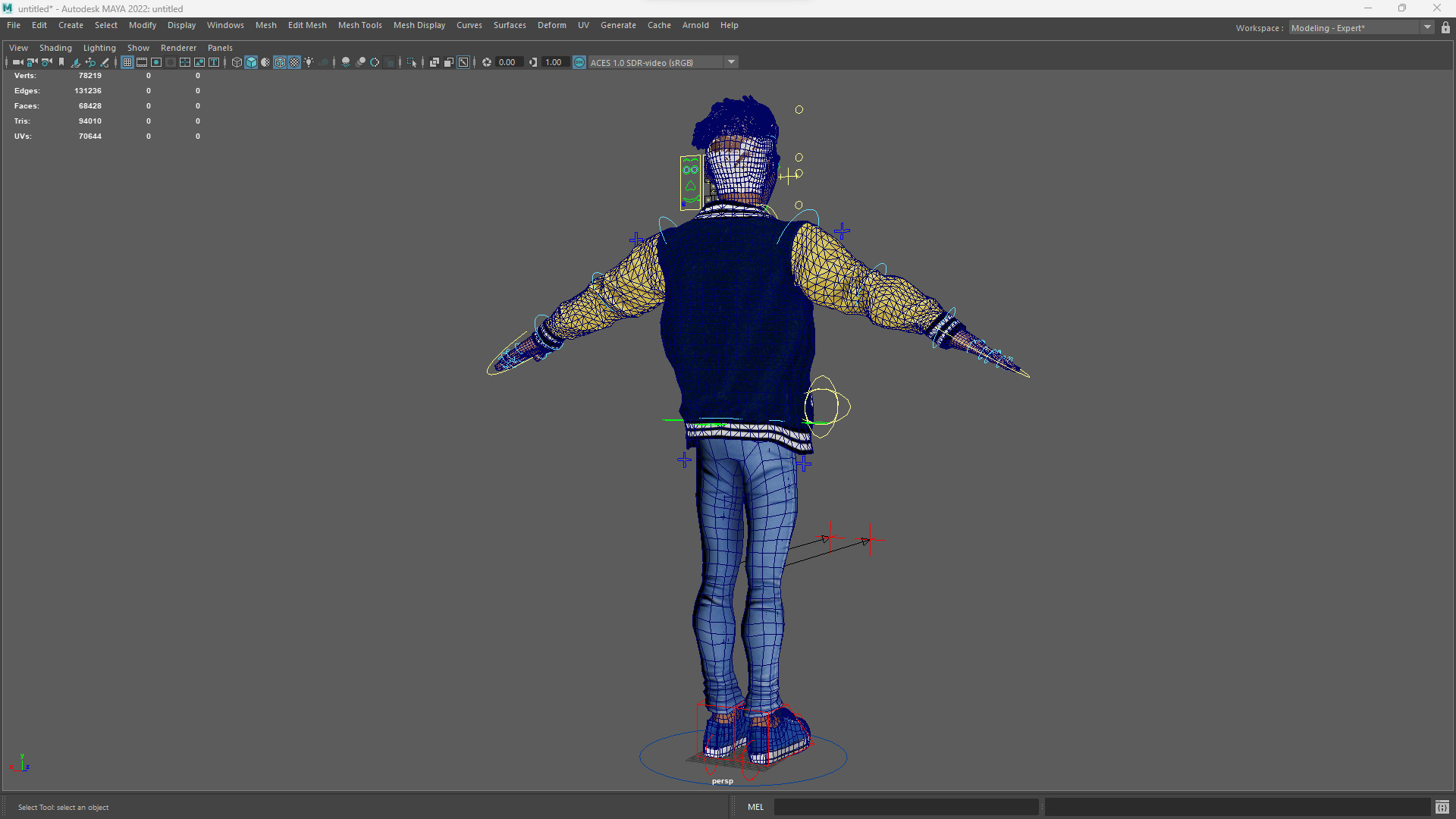Toggle the Film Gate overlay
The height and width of the screenshot is (819, 1456).
click(x=142, y=62)
